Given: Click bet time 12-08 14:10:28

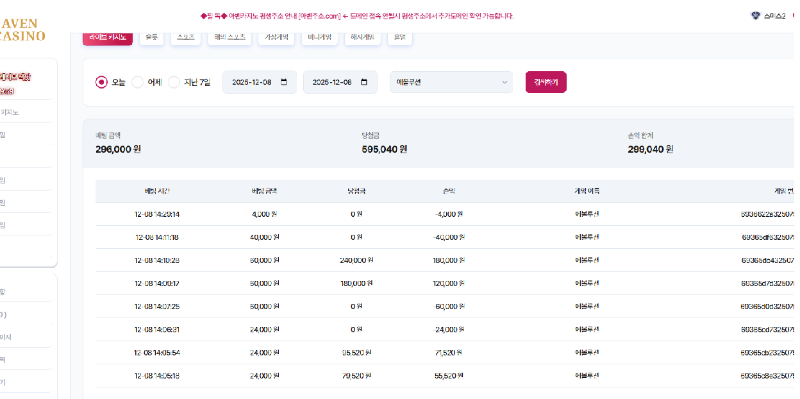Looking at the screenshot, I should (x=157, y=260).
